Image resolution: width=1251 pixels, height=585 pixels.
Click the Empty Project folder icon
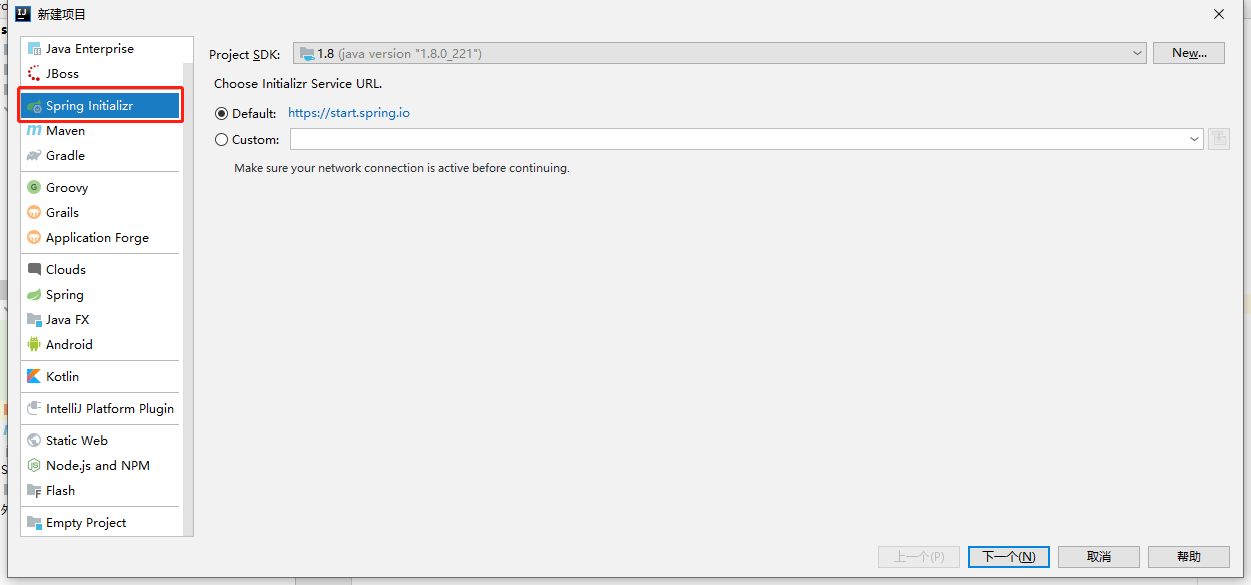point(34,522)
